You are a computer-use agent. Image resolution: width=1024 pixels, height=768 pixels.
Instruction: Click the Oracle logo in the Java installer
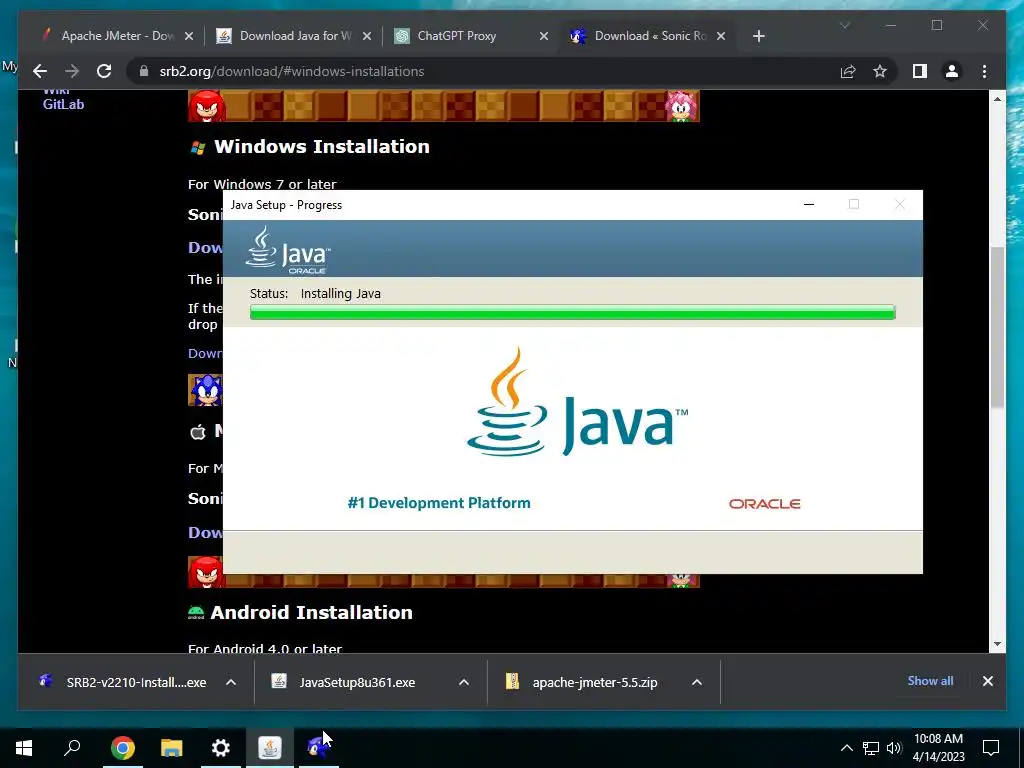click(765, 504)
